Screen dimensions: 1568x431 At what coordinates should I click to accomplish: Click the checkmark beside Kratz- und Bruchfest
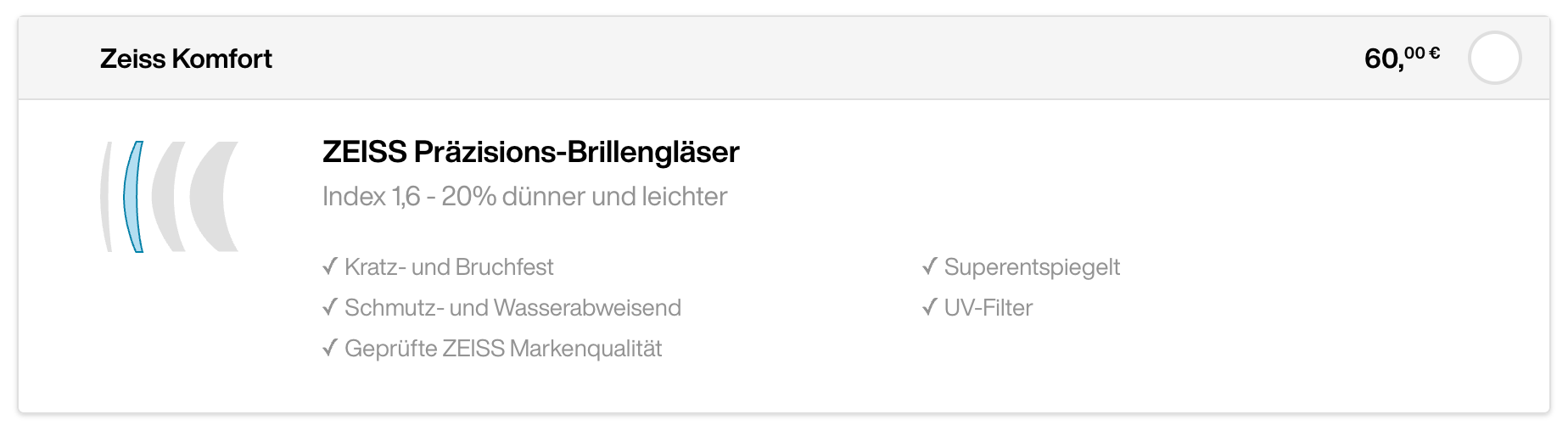[330, 266]
